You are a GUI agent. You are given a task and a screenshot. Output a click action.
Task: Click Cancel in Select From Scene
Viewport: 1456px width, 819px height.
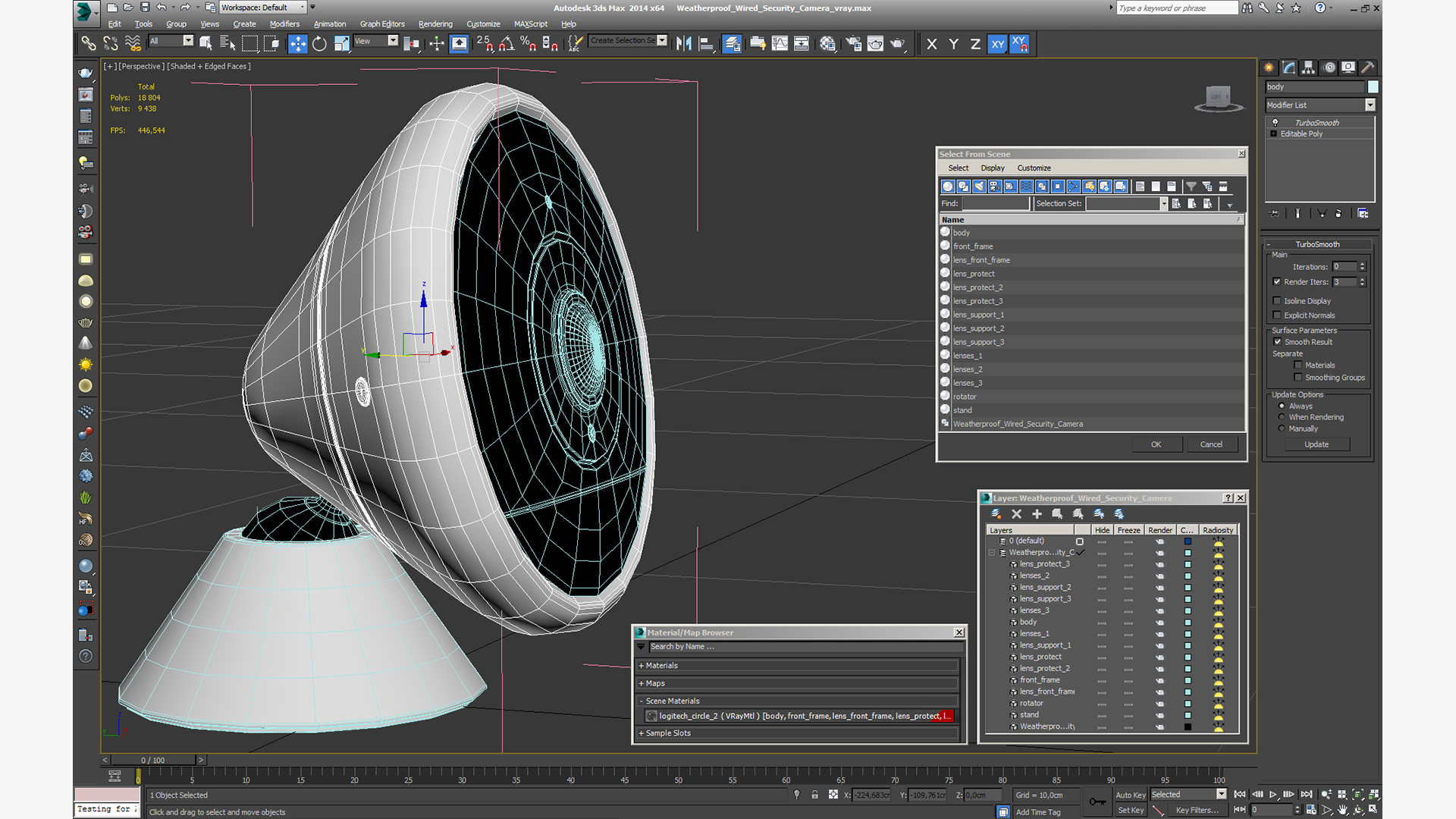pyautogui.click(x=1211, y=444)
